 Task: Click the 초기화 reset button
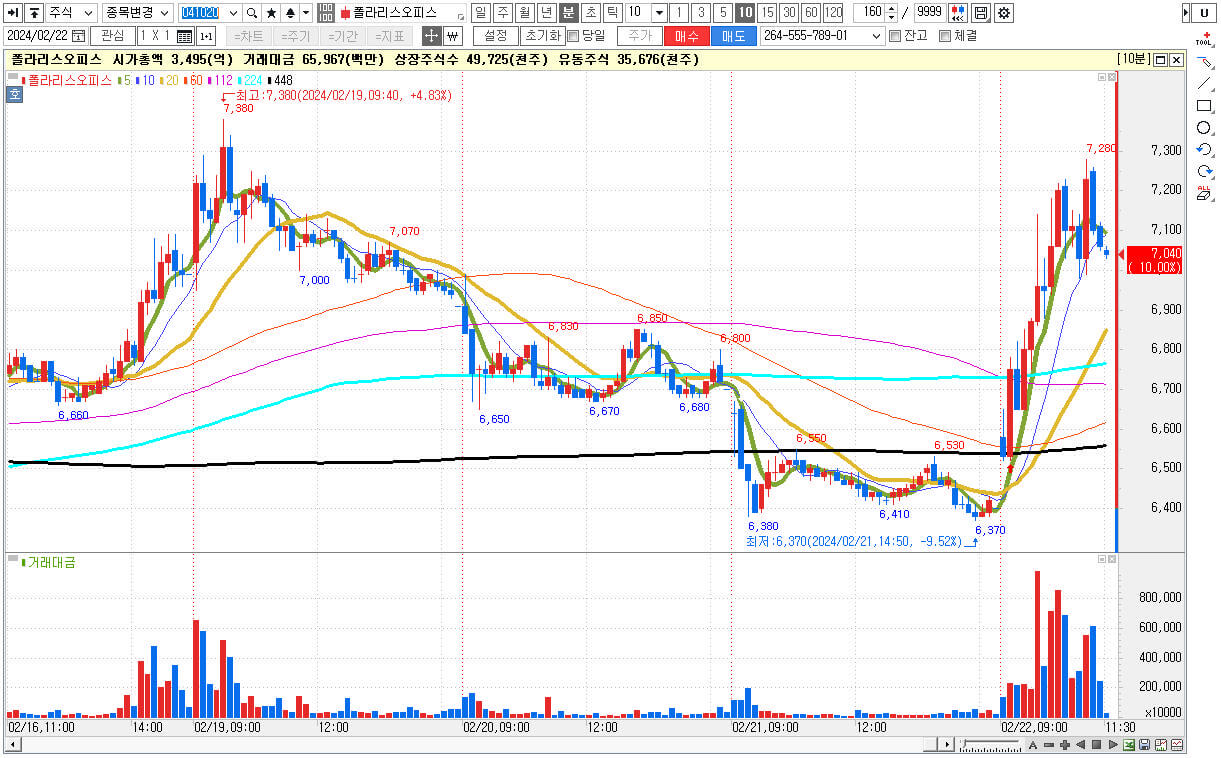pos(542,36)
